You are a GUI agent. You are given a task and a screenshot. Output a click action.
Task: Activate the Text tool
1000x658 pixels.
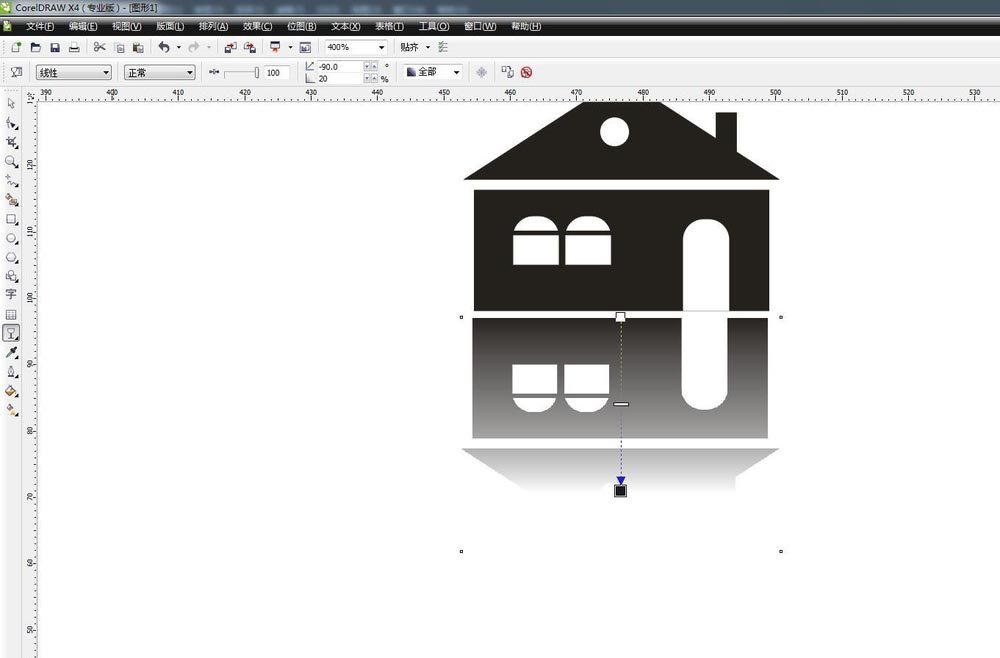[x=11, y=295]
